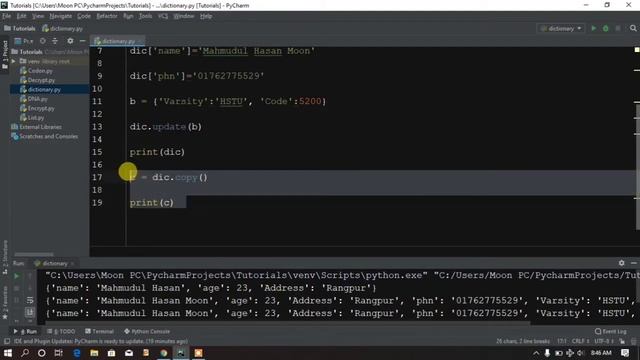Click the locate-file target icon in Project panel
This screenshot has height=360, width=640.
point(42,41)
